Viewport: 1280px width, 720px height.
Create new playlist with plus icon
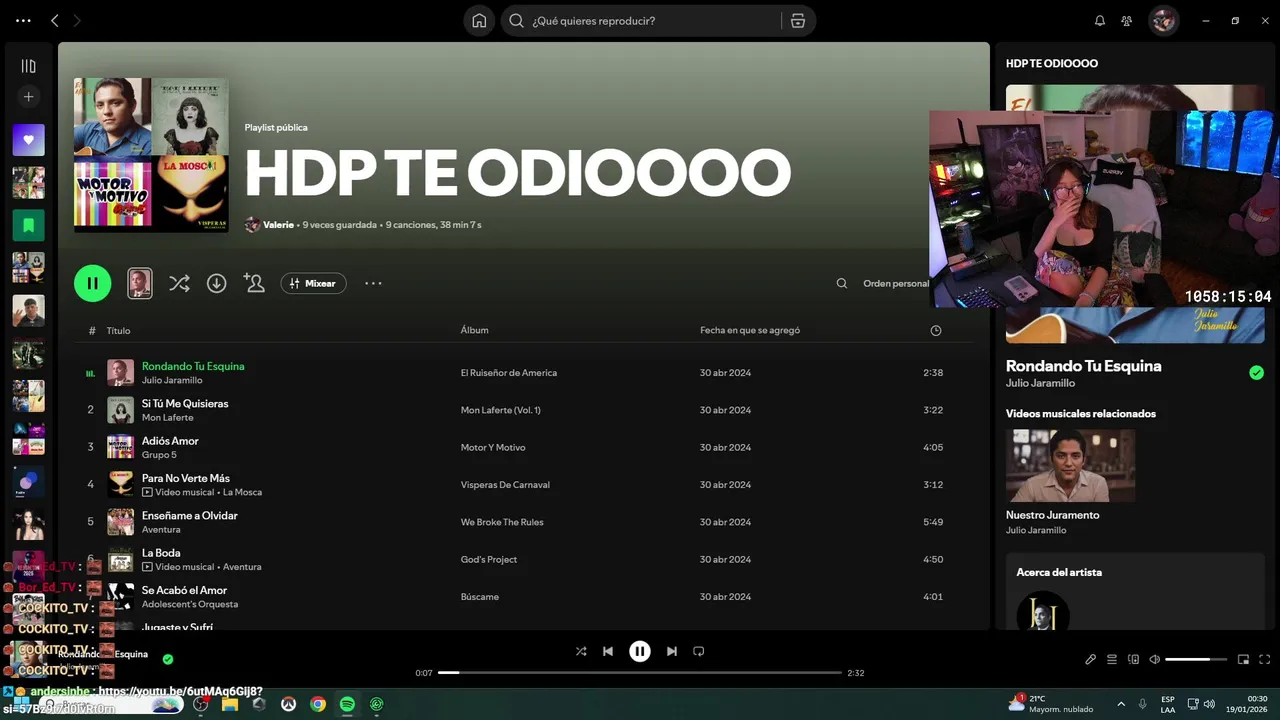point(28,97)
